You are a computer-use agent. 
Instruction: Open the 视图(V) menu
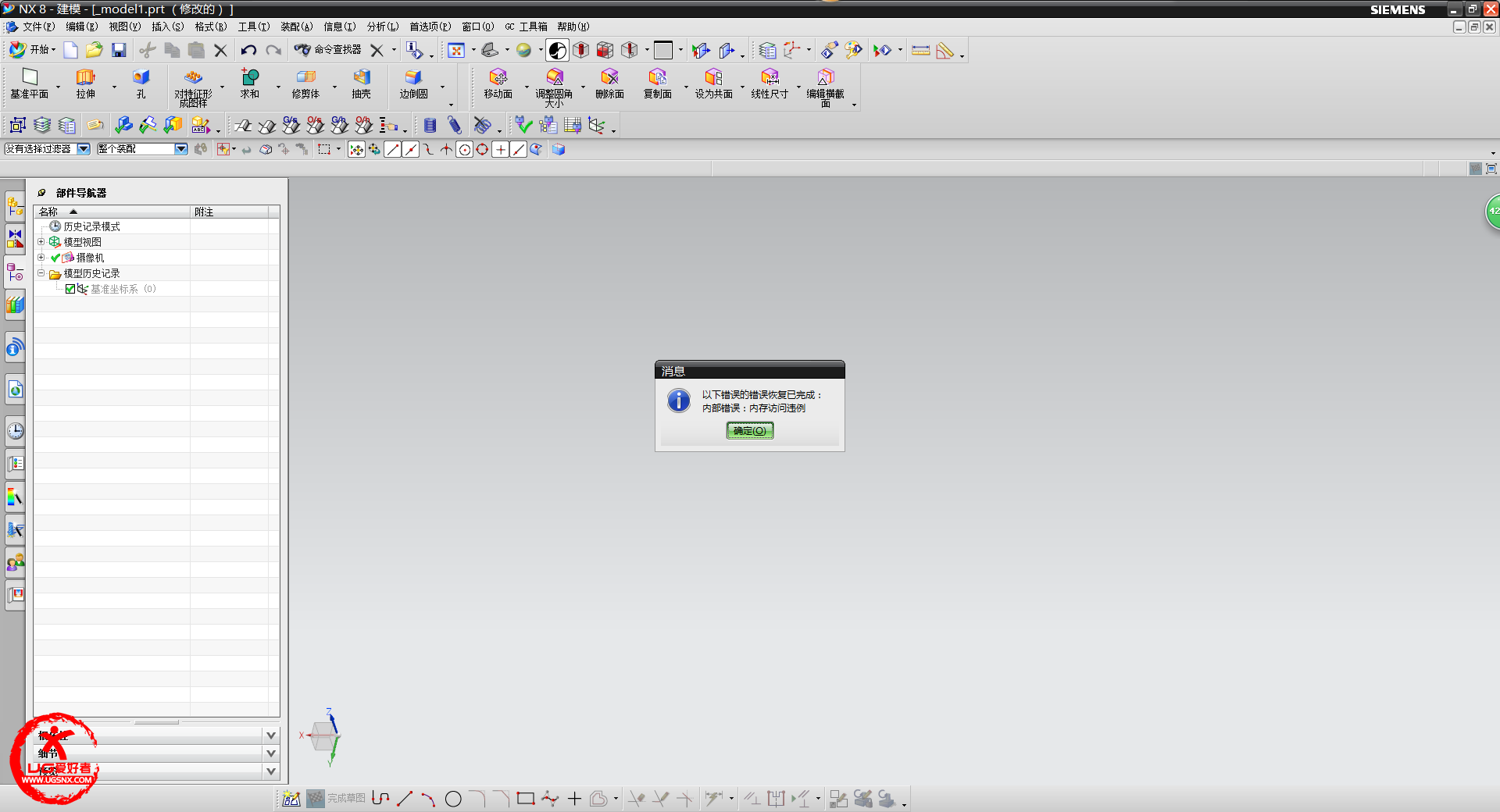click(x=125, y=27)
